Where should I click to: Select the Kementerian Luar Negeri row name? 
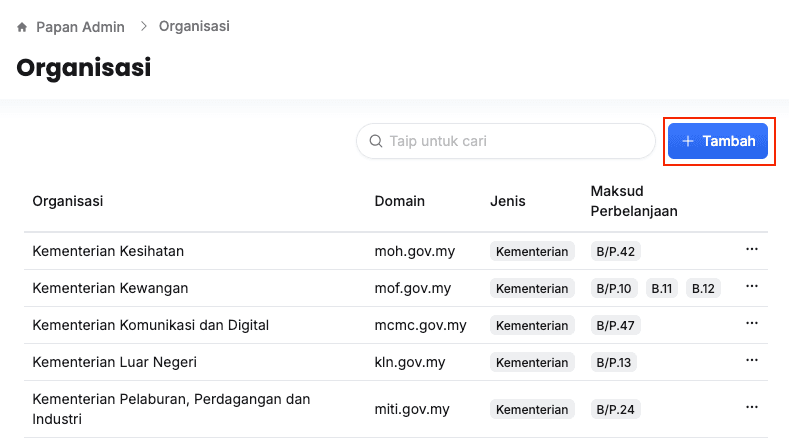(114, 362)
